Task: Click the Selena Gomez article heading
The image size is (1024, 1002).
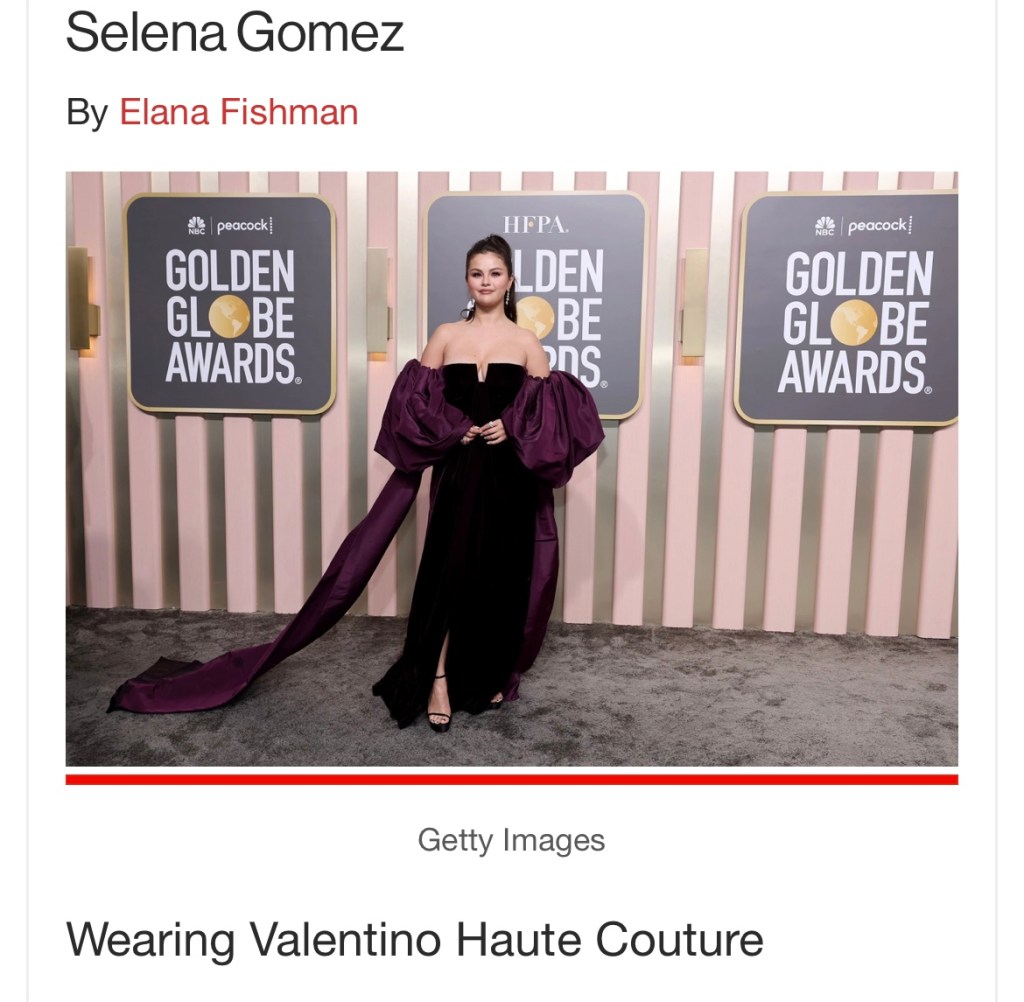Action: 235,33
